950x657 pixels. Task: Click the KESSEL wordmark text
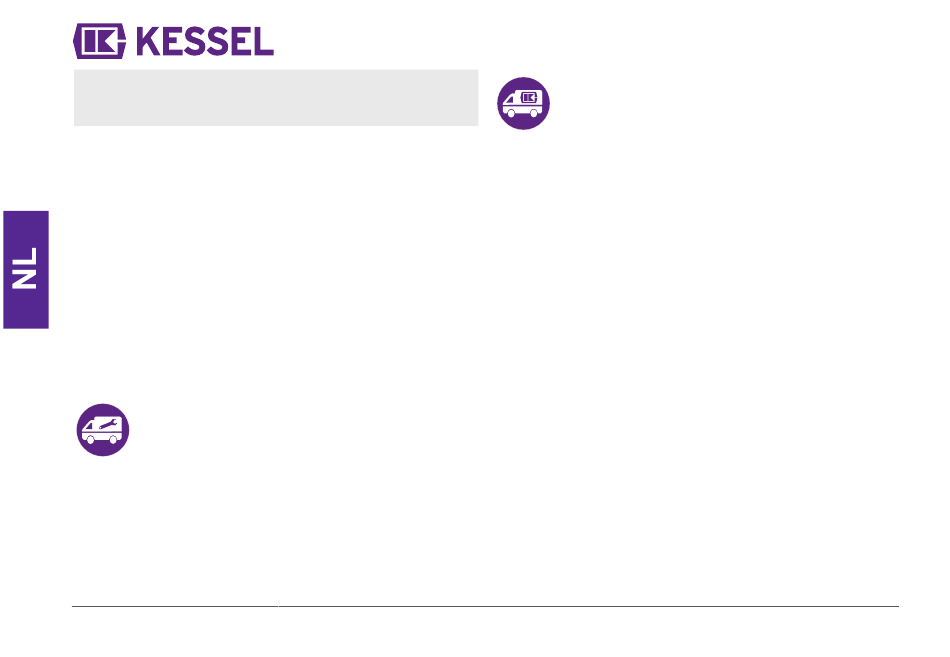coord(205,41)
